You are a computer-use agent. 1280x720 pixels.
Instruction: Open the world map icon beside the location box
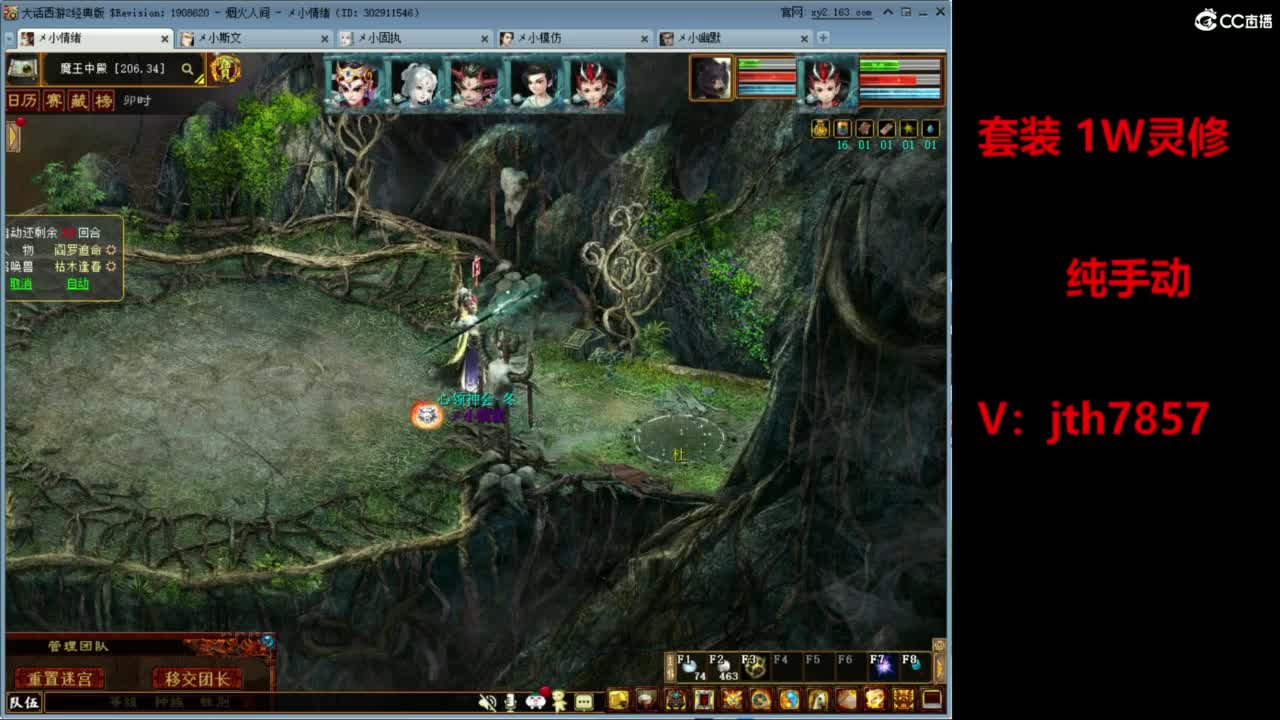22,69
